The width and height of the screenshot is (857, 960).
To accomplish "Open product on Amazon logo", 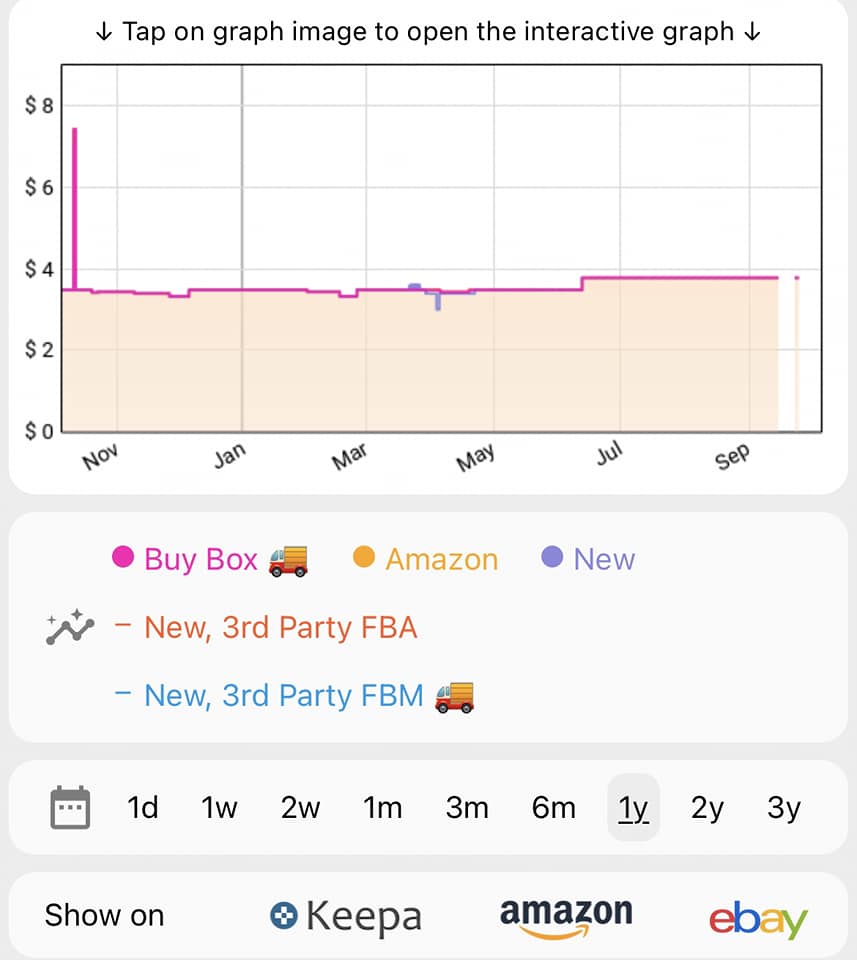I will pos(566,917).
